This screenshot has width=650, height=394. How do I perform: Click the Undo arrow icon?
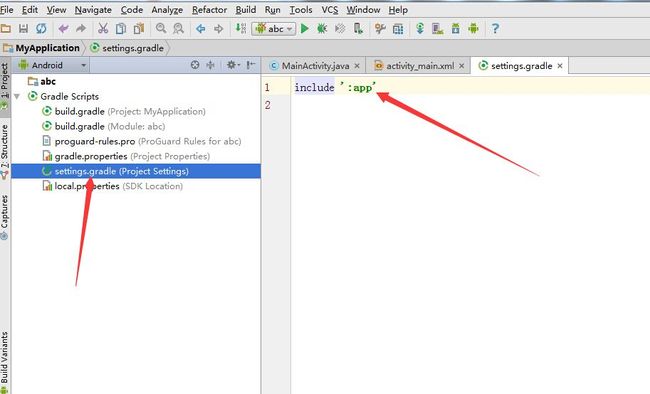click(63, 29)
